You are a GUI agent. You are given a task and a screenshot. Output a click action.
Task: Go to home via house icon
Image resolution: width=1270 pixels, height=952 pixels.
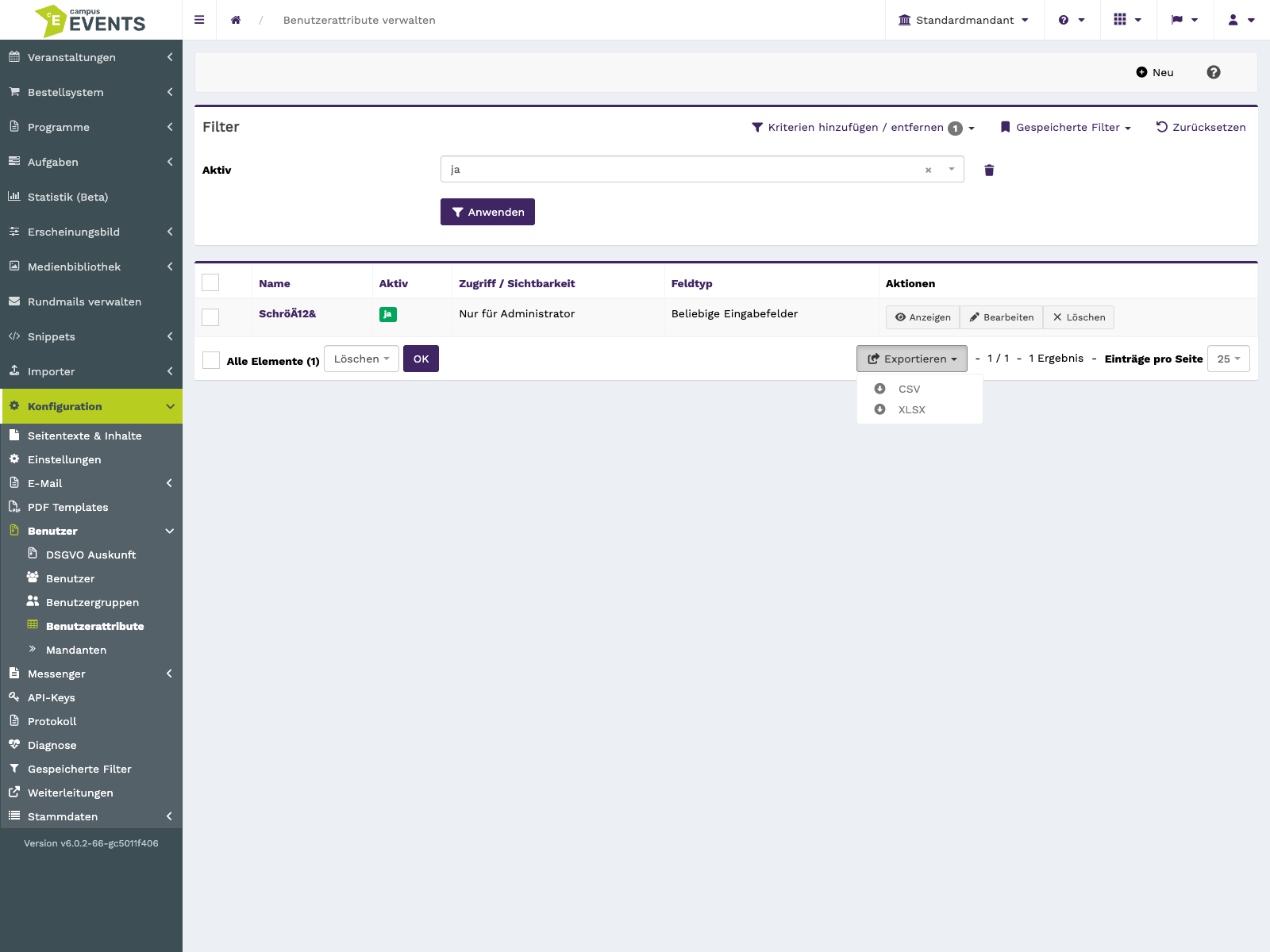(236, 20)
